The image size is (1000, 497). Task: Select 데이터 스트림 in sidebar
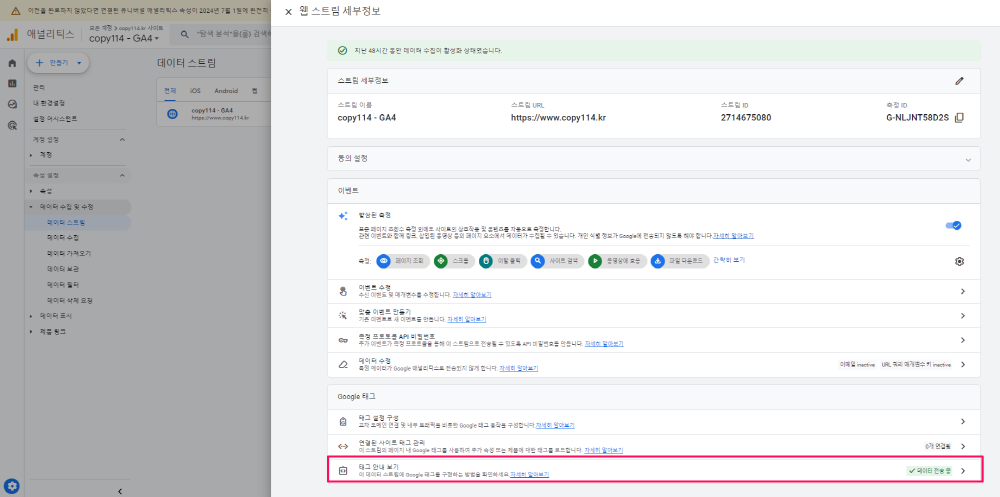66,223
